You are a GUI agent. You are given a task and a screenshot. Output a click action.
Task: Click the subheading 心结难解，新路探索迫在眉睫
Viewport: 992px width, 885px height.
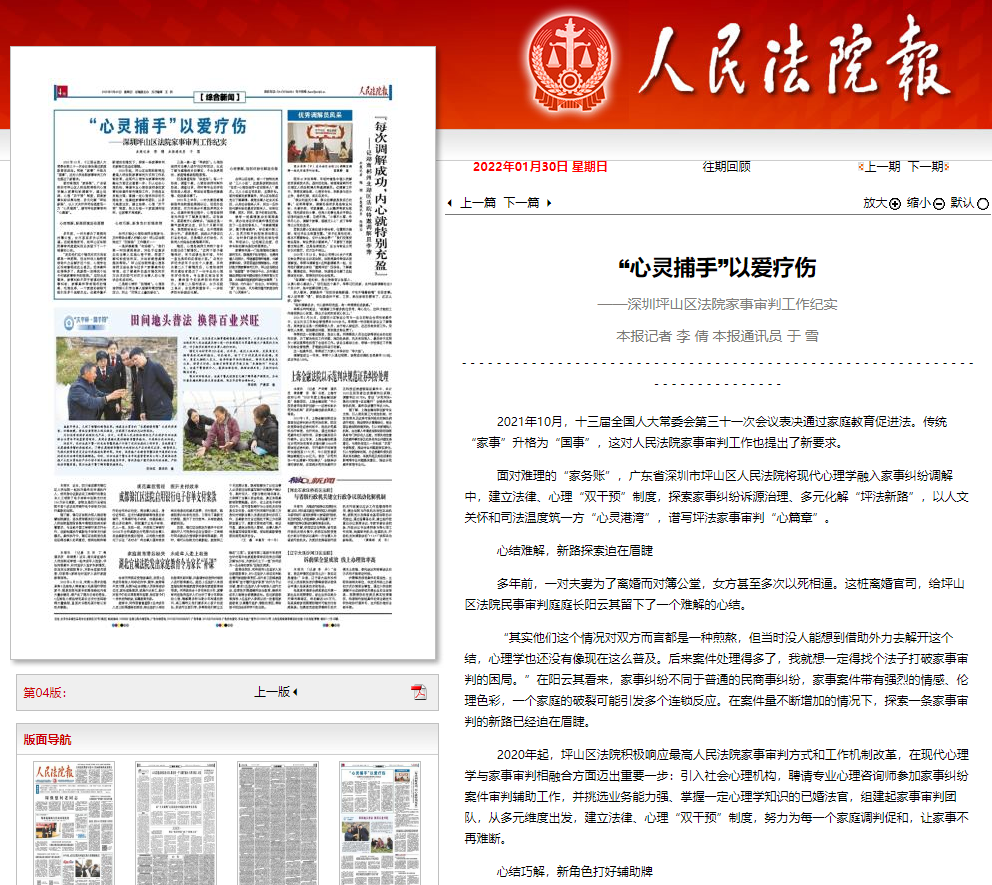[x=574, y=550]
